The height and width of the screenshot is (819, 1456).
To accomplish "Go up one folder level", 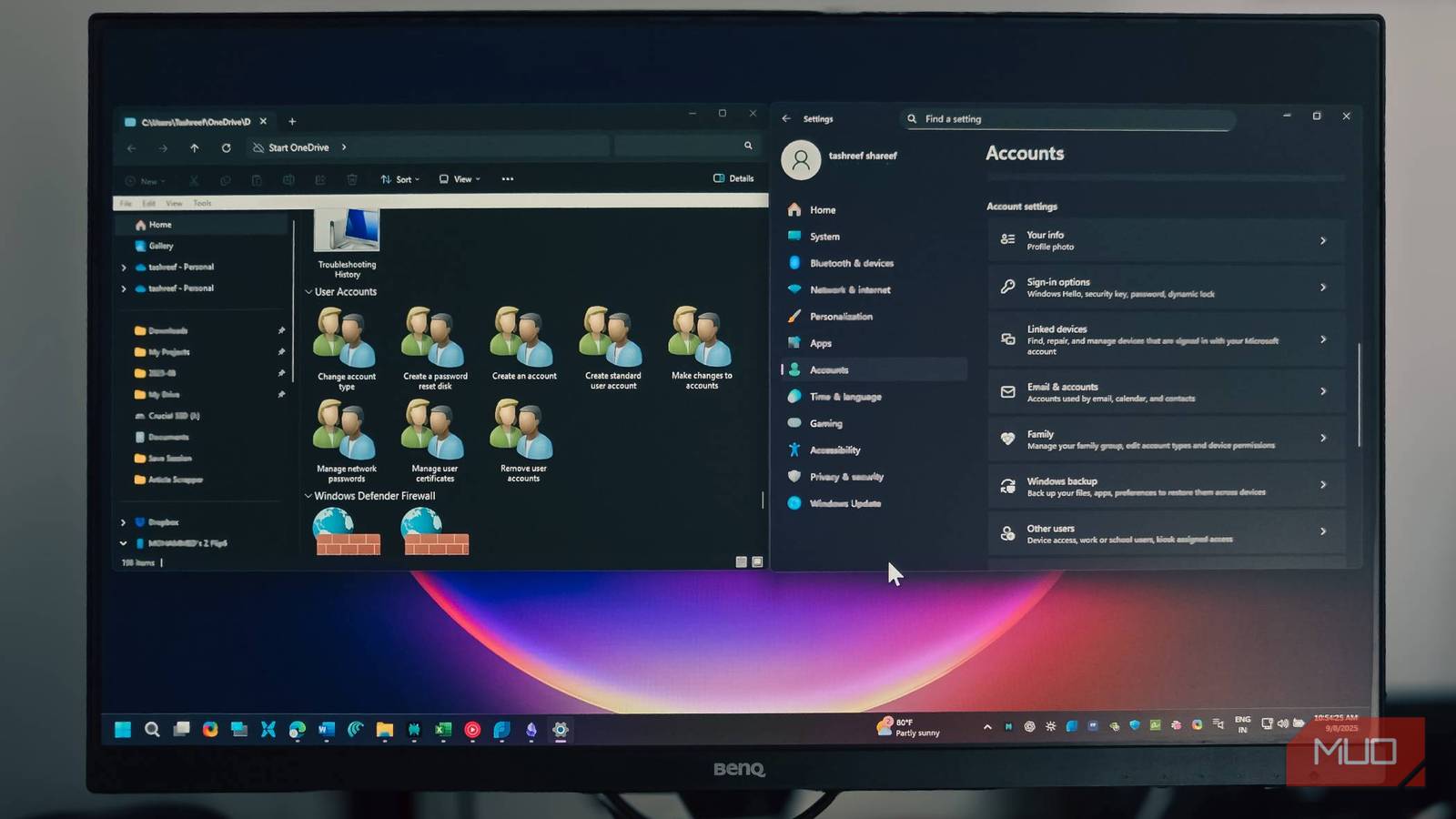I will point(194,147).
